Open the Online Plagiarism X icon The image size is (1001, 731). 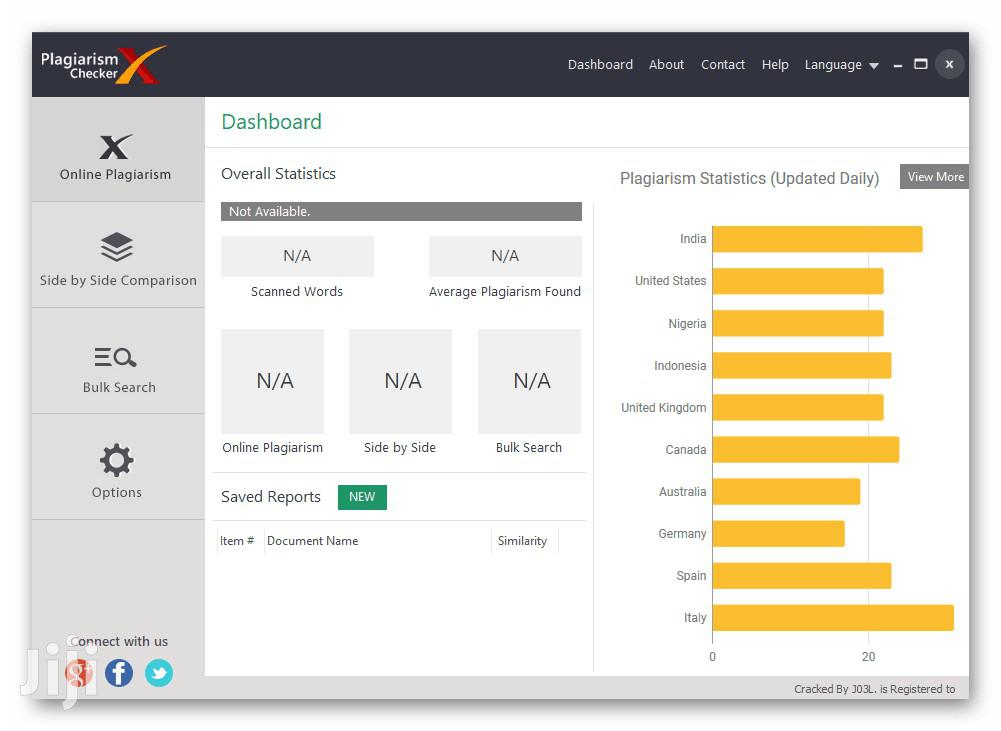click(x=116, y=147)
